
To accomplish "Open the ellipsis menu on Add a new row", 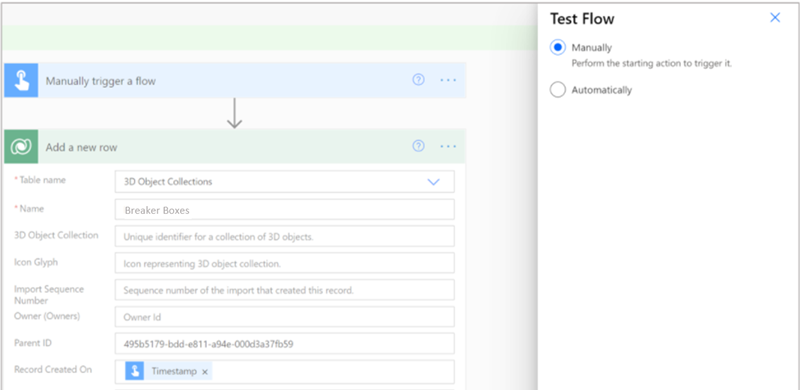I will (x=448, y=147).
